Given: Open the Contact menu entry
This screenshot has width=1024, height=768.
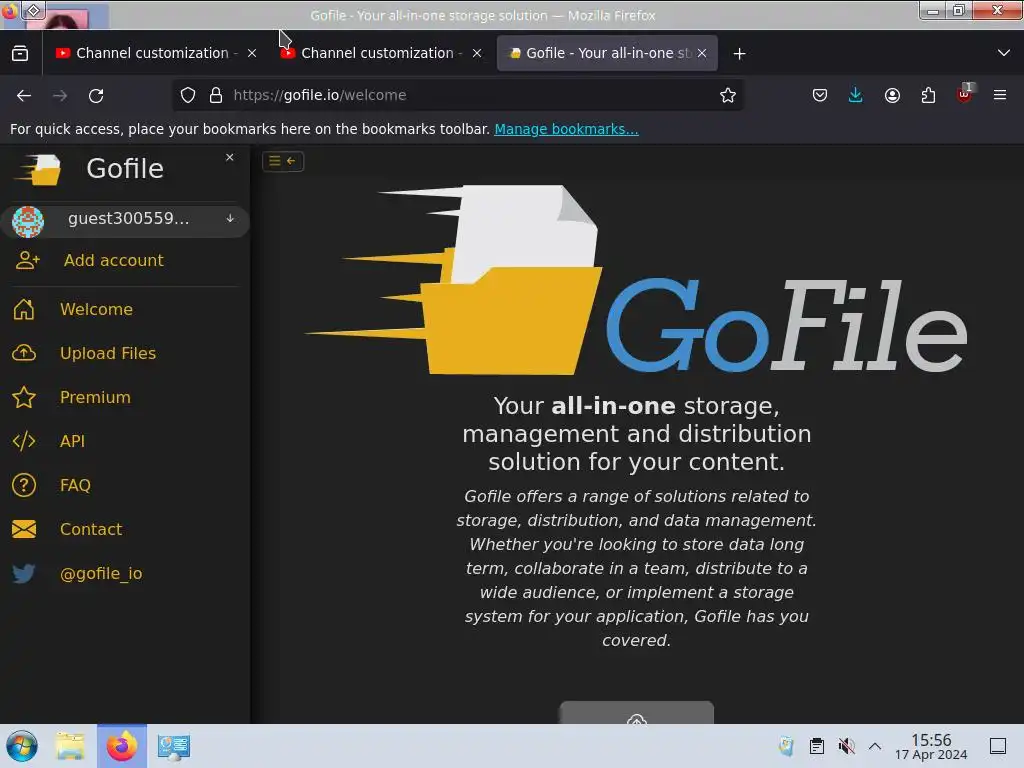Looking at the screenshot, I should tap(91, 529).
